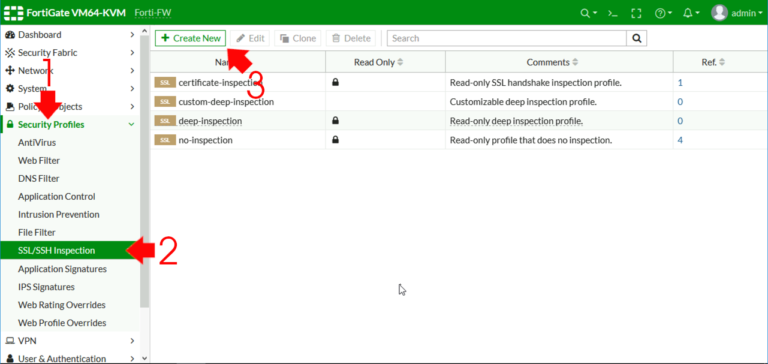This screenshot has width=768, height=364.
Task: Click the Create New button
Action: (191, 38)
